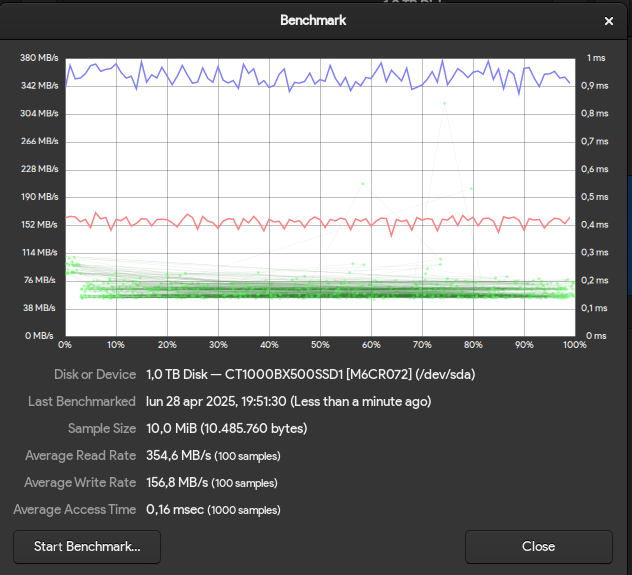Click the green access time scatter band
The width and height of the screenshot is (632, 575).
click(300, 290)
